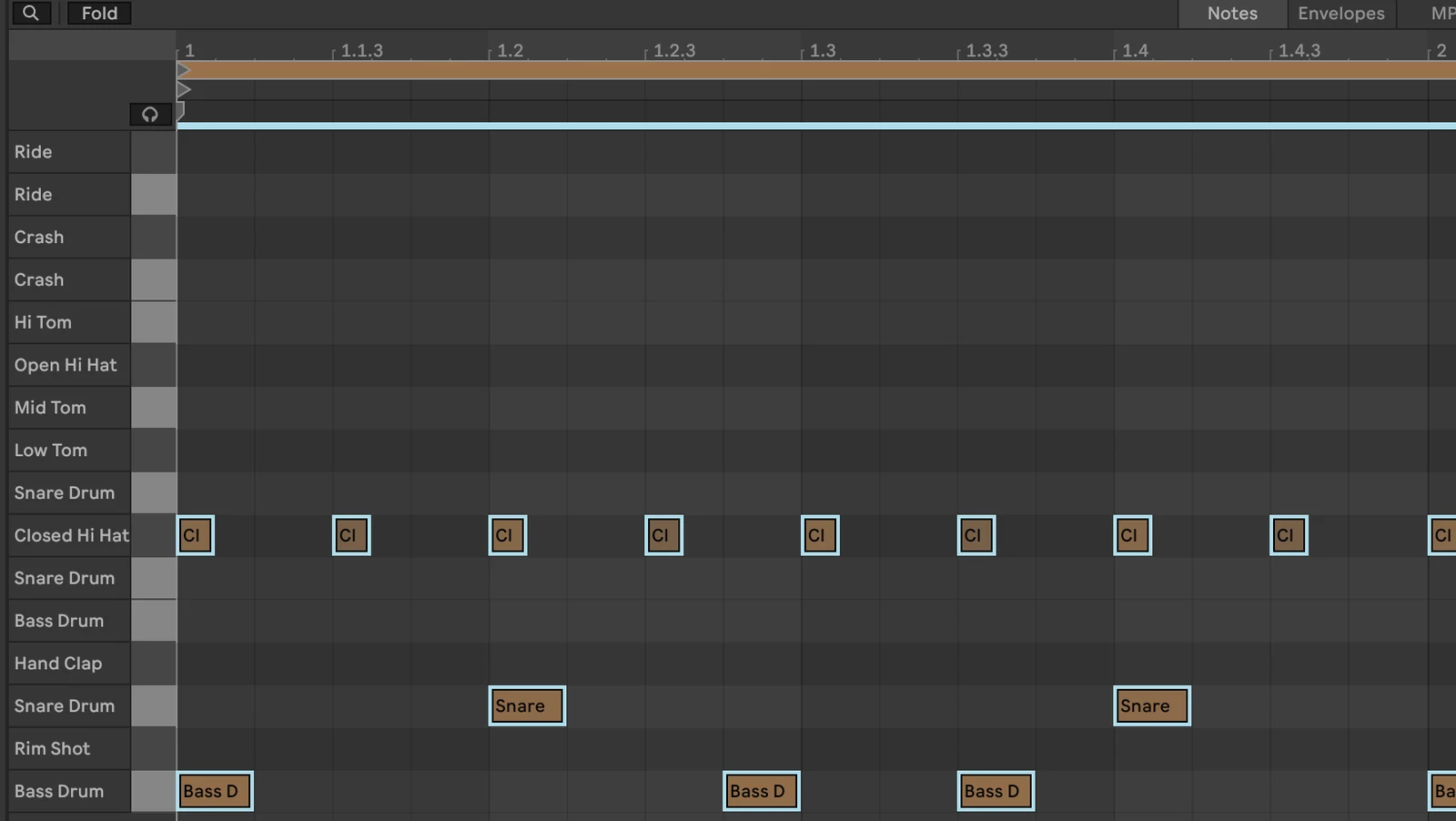Screen dimensions: 1456x821
Task: Select the Closed Hi Hat note at 1.4.3
Action: 1289,535
